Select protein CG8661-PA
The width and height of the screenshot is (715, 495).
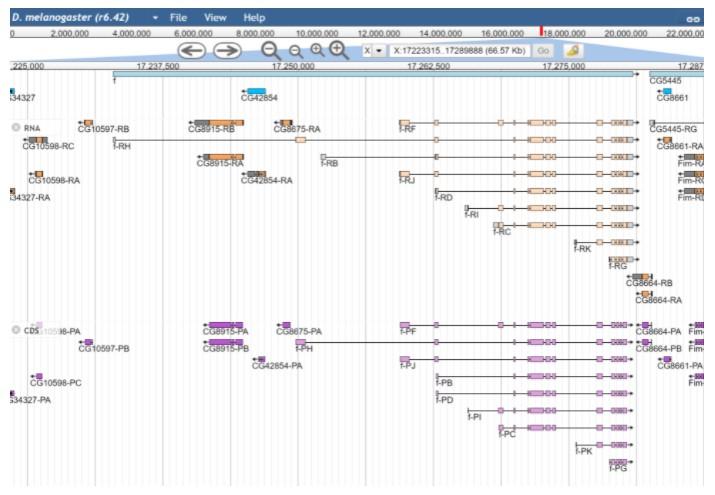(667, 359)
